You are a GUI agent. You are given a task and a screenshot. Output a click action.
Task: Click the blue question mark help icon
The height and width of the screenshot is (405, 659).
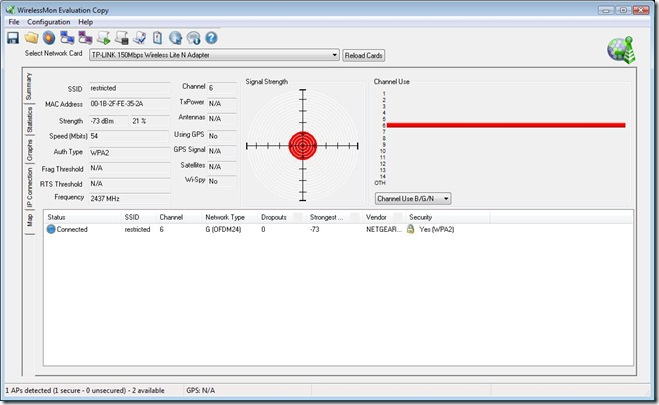211,37
